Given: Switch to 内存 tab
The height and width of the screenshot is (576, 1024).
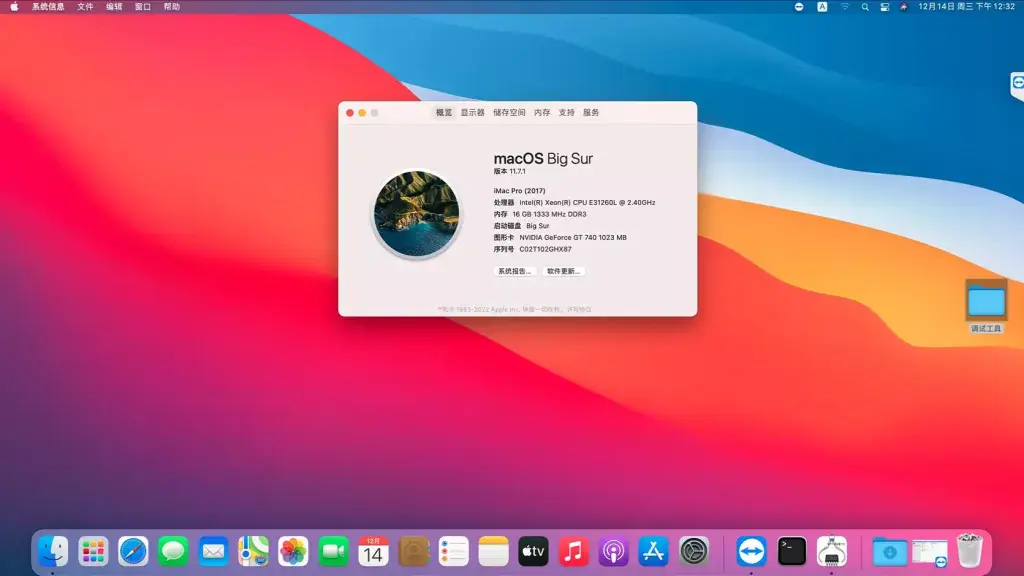Looking at the screenshot, I should (542, 112).
